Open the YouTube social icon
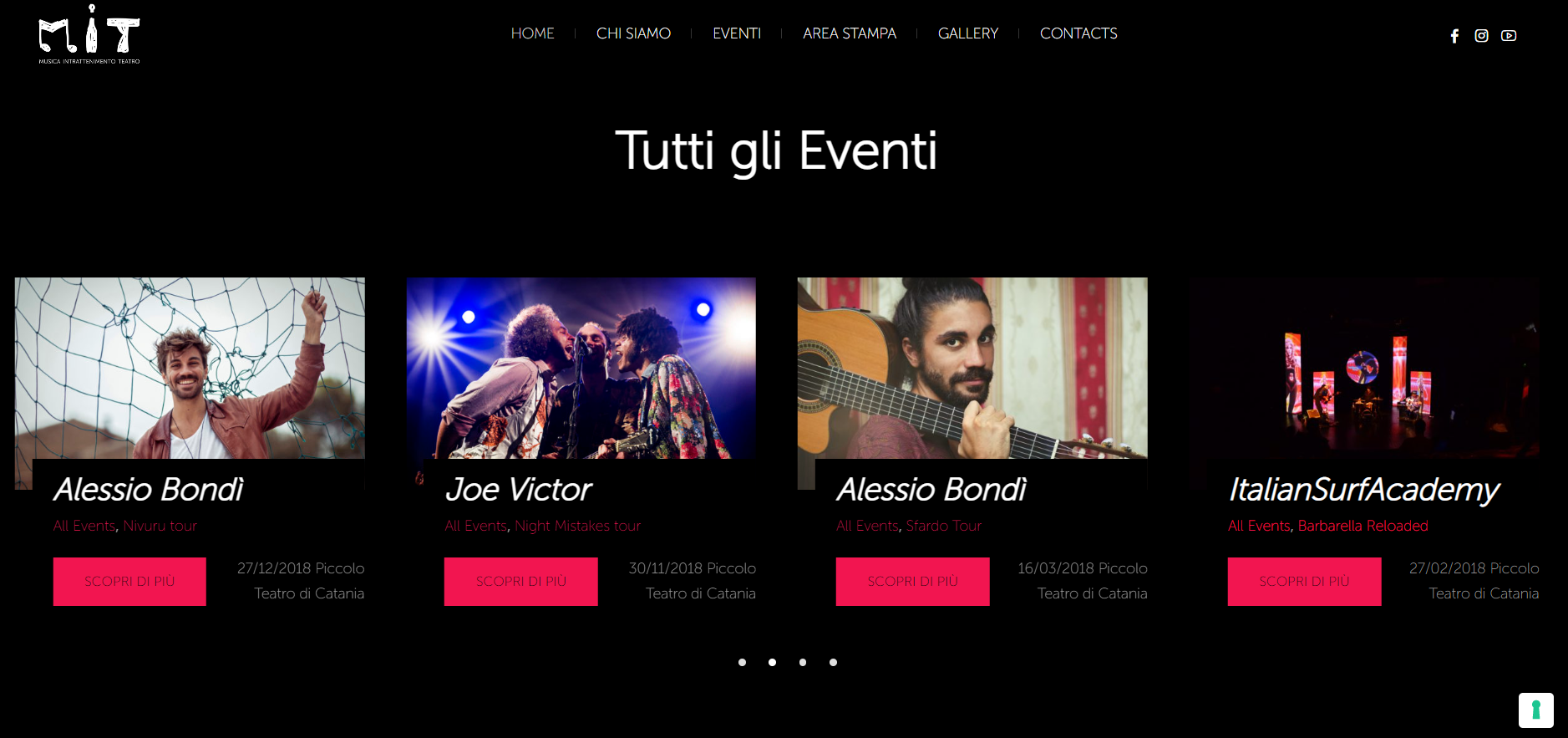Image resolution: width=1568 pixels, height=738 pixels. point(1509,36)
